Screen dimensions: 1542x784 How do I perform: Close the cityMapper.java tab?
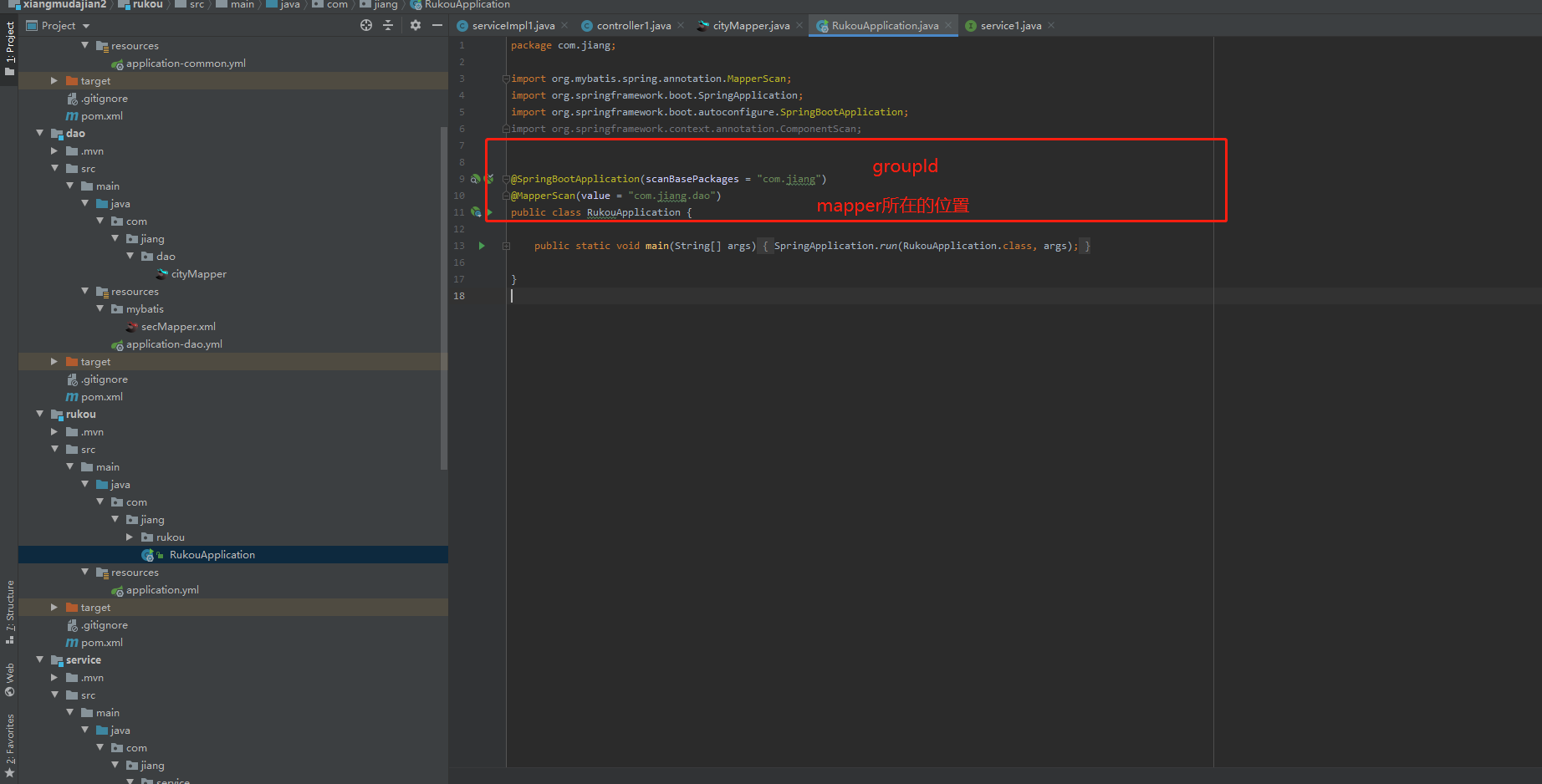(799, 26)
